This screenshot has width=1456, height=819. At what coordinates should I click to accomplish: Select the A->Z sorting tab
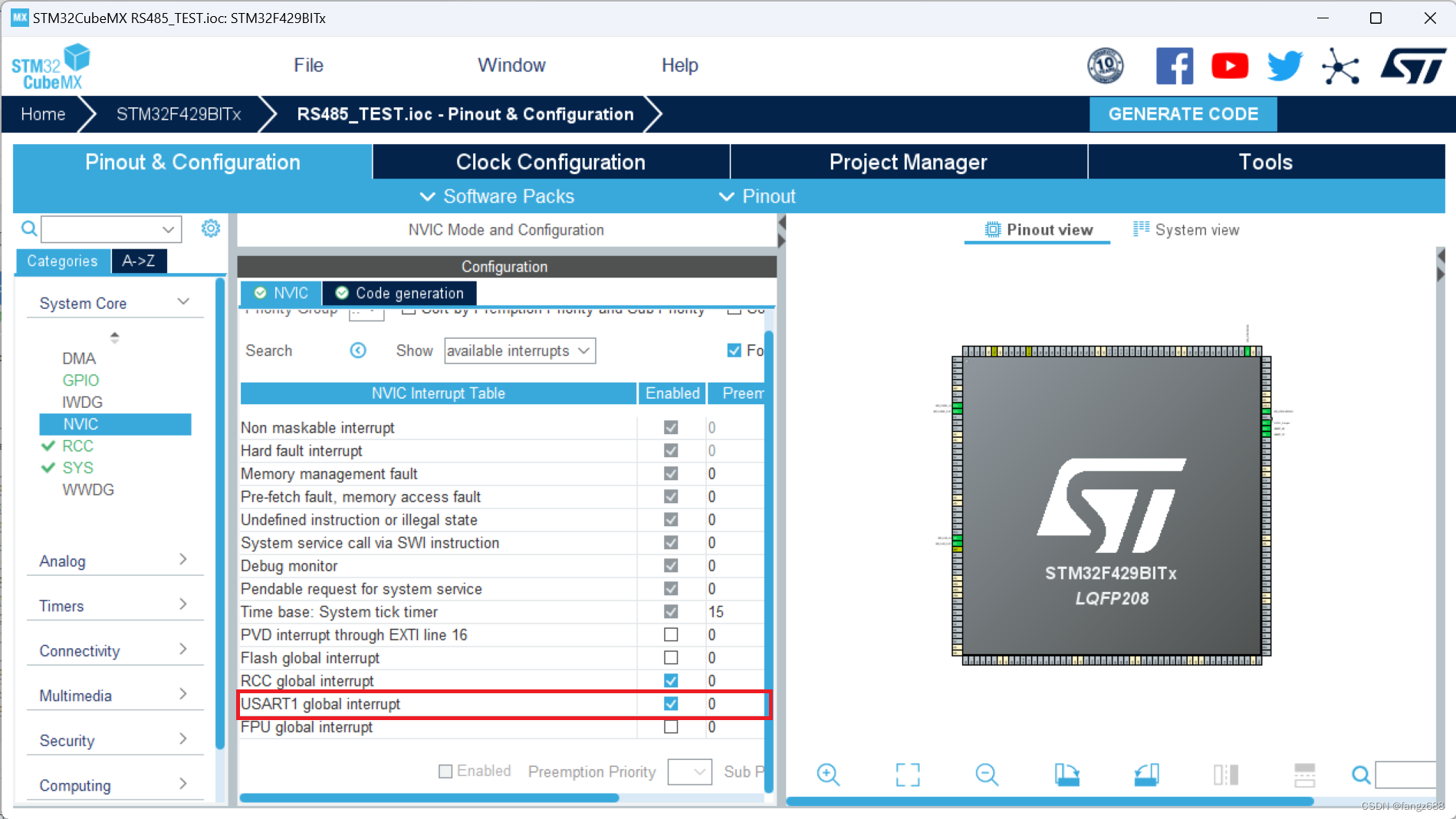click(x=139, y=261)
